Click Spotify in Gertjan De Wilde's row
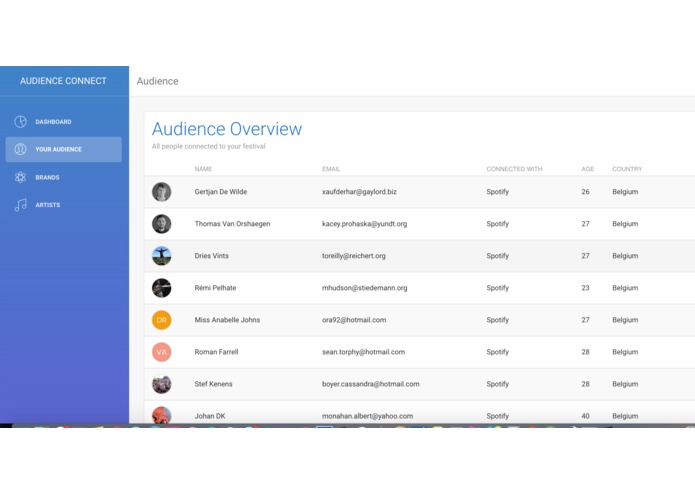 click(497, 192)
